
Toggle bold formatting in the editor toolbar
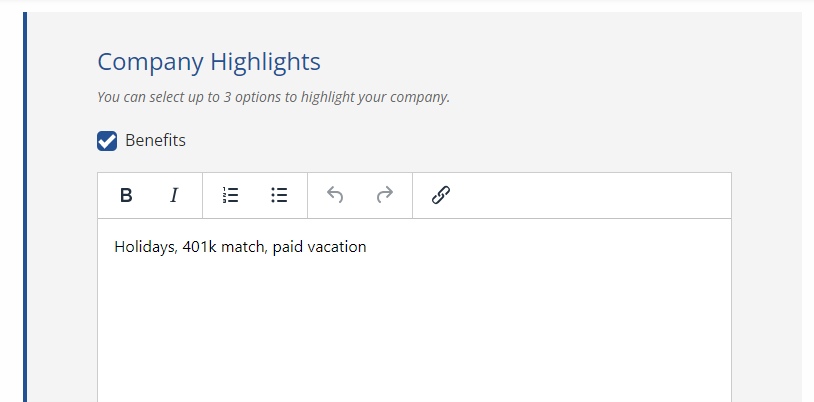(x=126, y=195)
